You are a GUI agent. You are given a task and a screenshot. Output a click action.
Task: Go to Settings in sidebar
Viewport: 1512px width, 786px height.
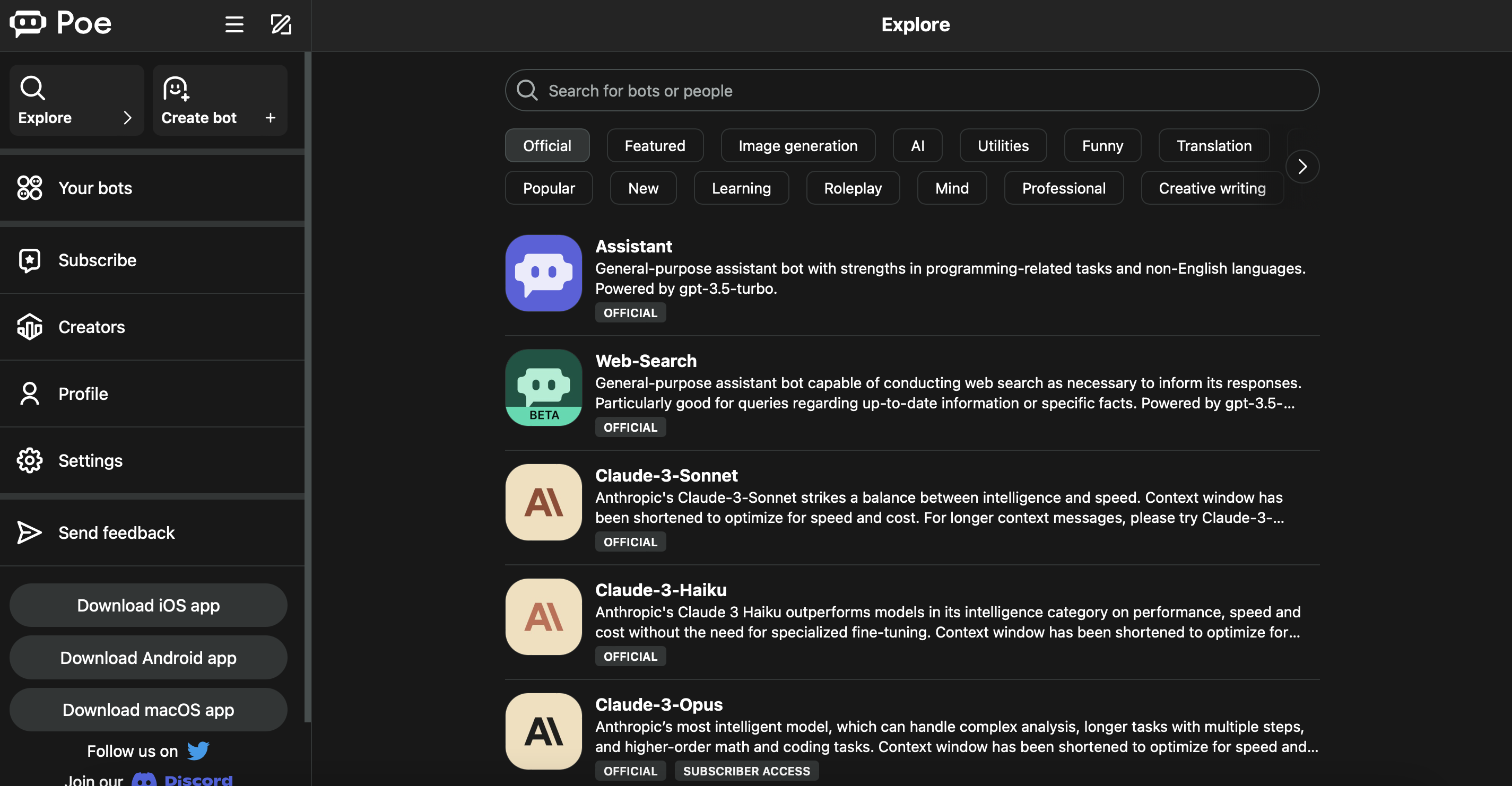[90, 460]
